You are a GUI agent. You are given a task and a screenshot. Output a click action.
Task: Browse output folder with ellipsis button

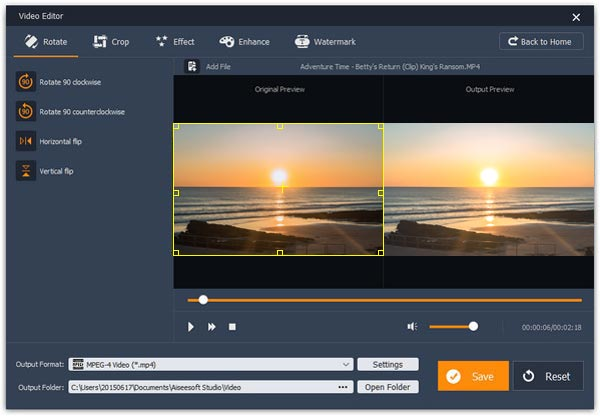[x=343, y=387]
